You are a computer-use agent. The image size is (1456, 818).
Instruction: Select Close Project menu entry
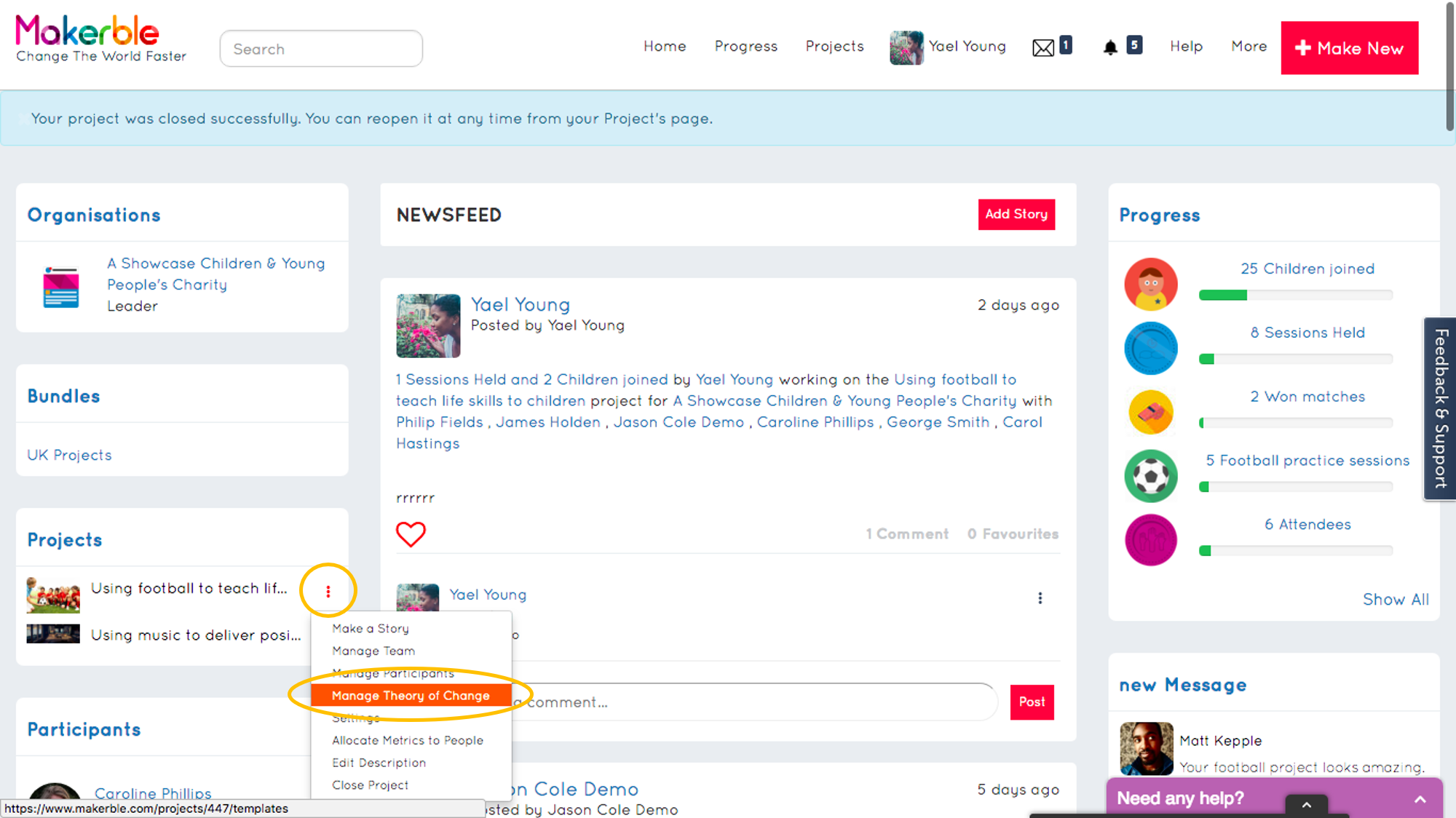pyautogui.click(x=370, y=785)
